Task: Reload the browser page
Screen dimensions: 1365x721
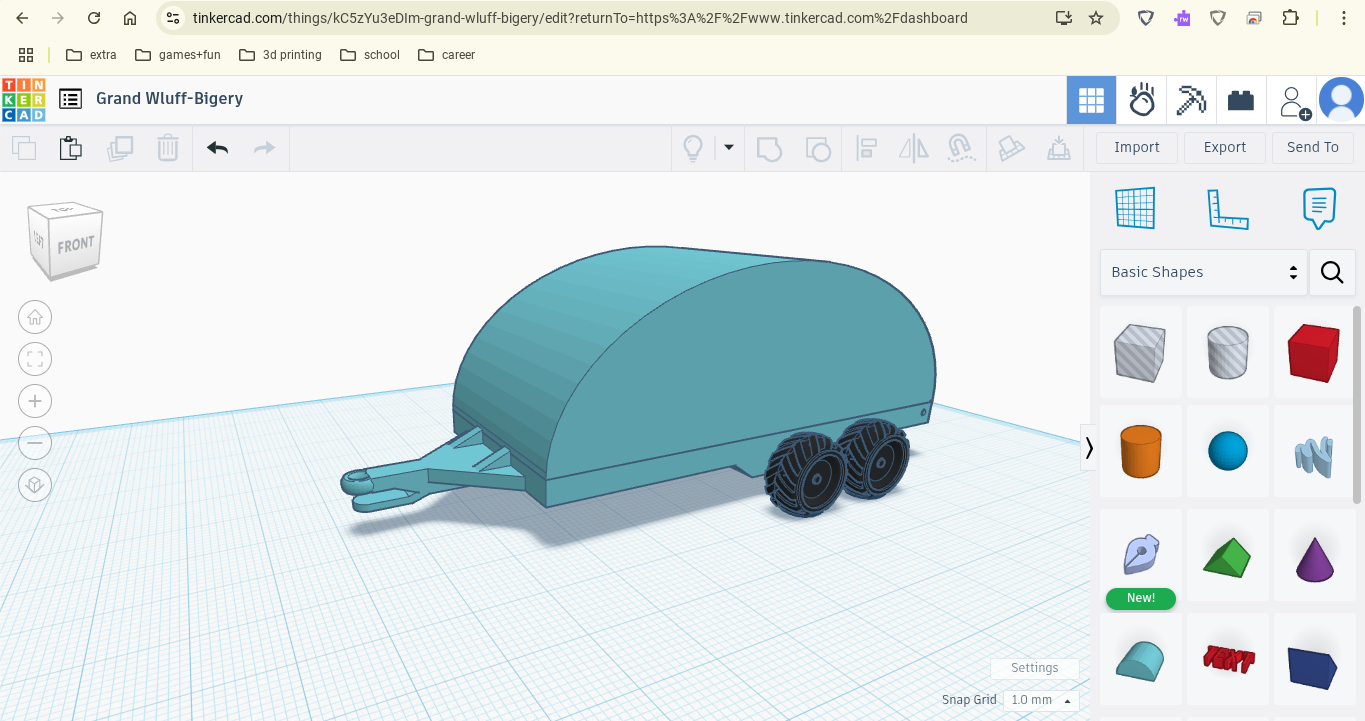Action: (x=94, y=18)
